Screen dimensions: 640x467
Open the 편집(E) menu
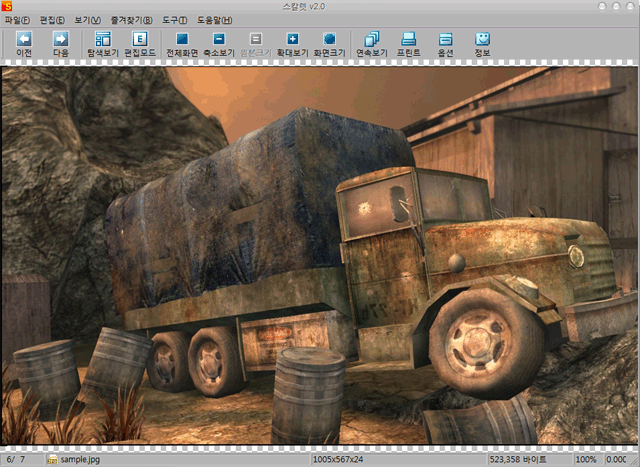click(x=52, y=20)
